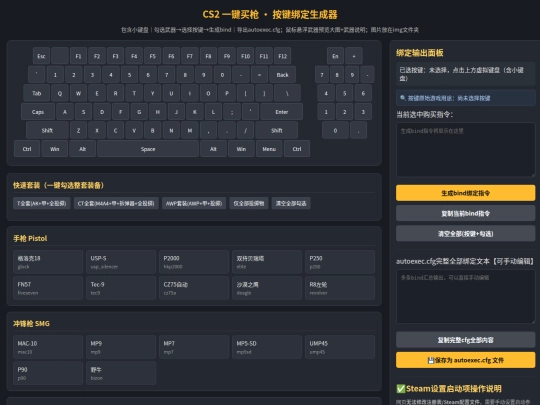Toggle the 沙漠之鹰 deagle weapon card
The height and width of the screenshot is (405, 540).
tap(267, 288)
